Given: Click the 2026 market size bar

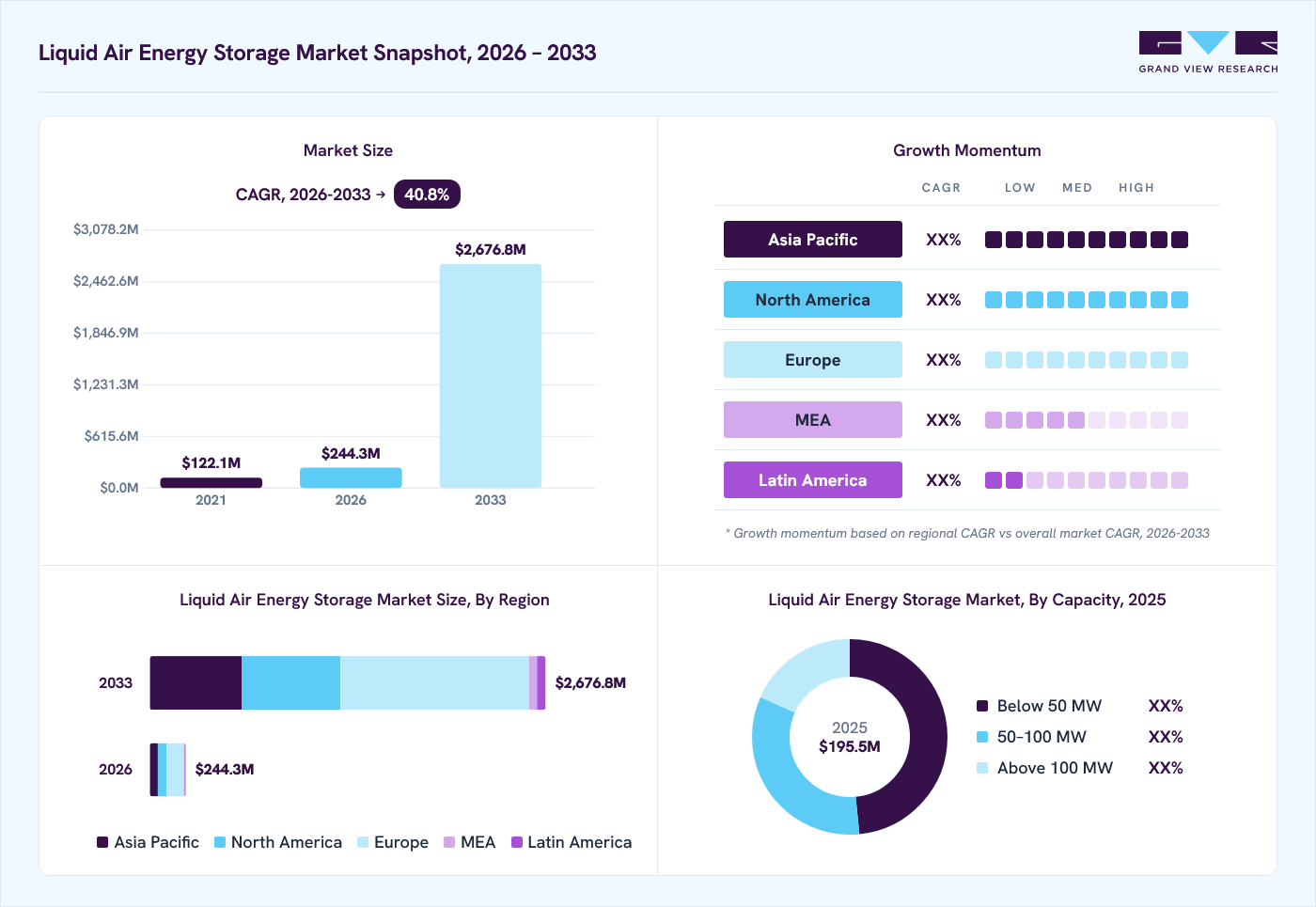Looking at the screenshot, I should pyautogui.click(x=351, y=477).
